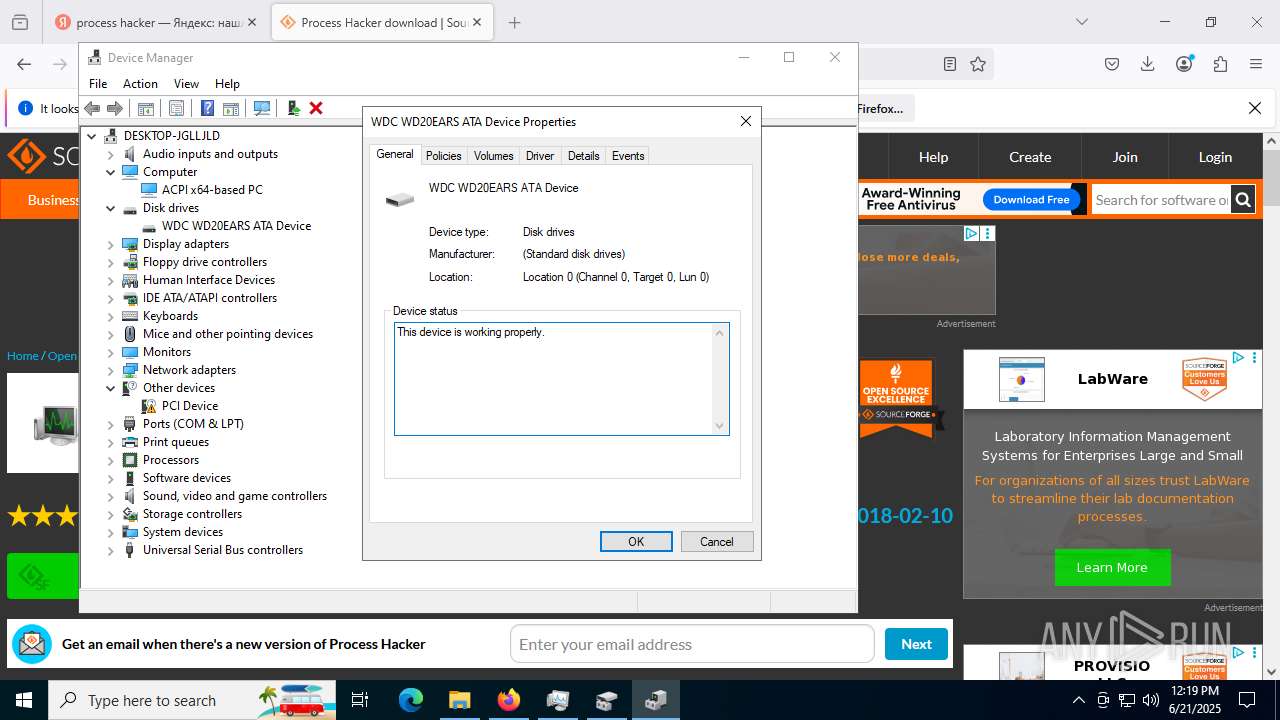This screenshot has height=720, width=1280.
Task: Collapse the DESKTOP-JGLLJLD root node
Action: click(x=92, y=136)
